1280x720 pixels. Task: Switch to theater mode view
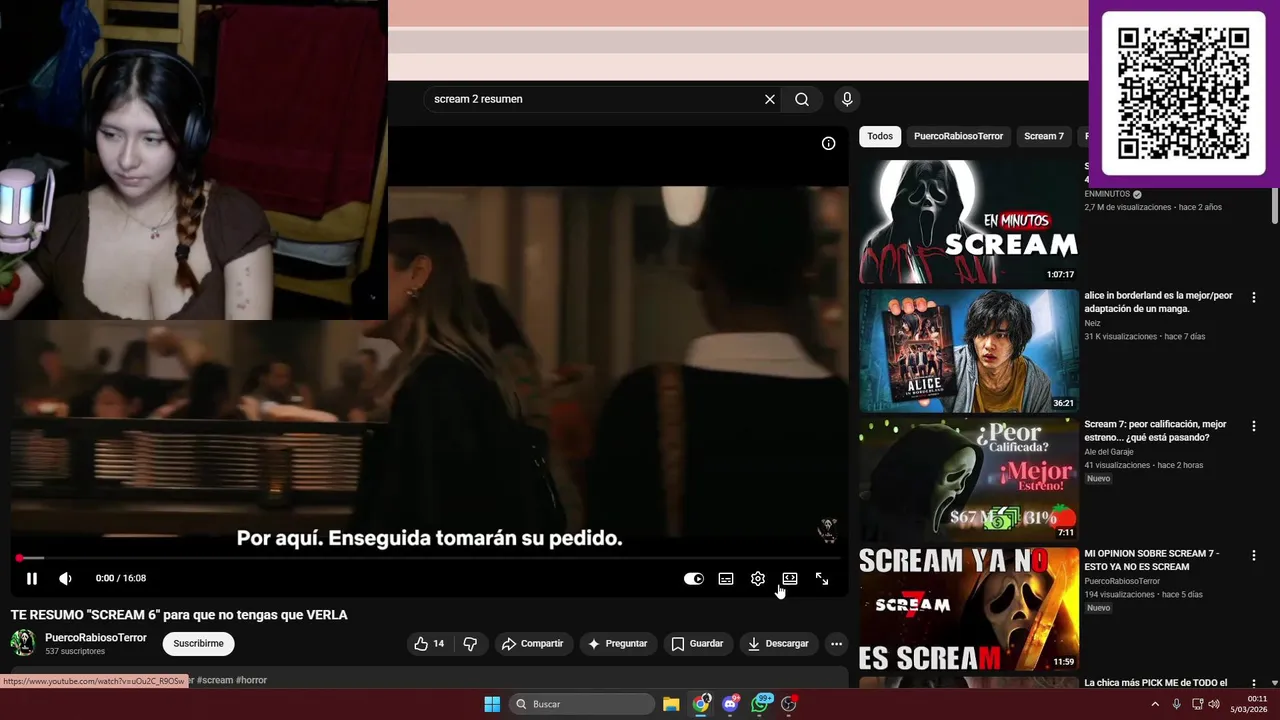pyautogui.click(x=790, y=578)
